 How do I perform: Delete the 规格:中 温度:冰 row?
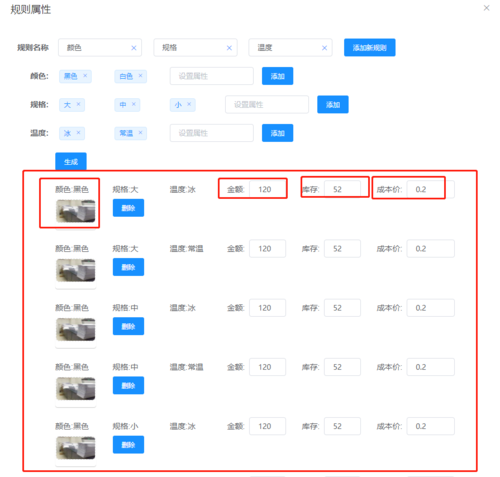pyautogui.click(x=128, y=326)
